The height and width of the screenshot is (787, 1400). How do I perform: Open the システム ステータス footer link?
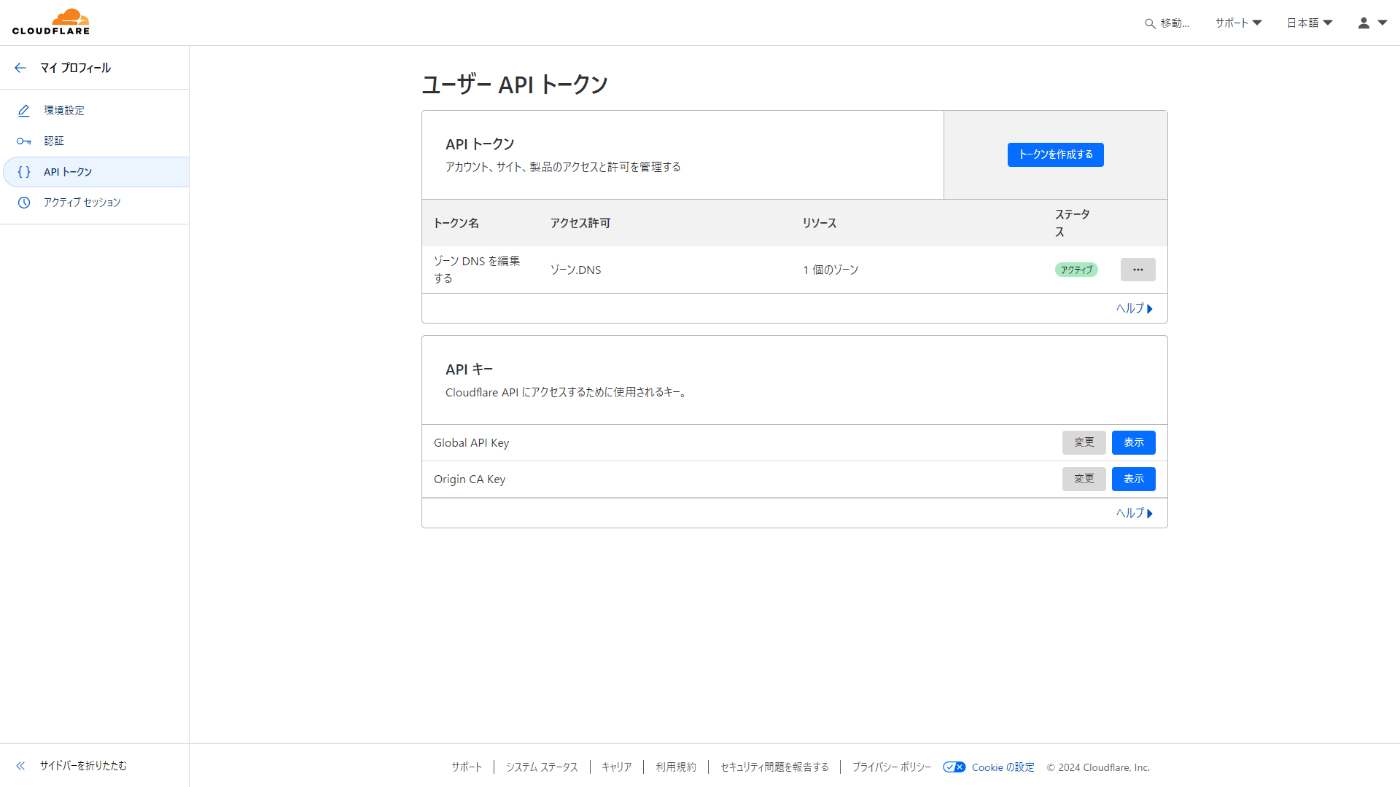[x=542, y=767]
